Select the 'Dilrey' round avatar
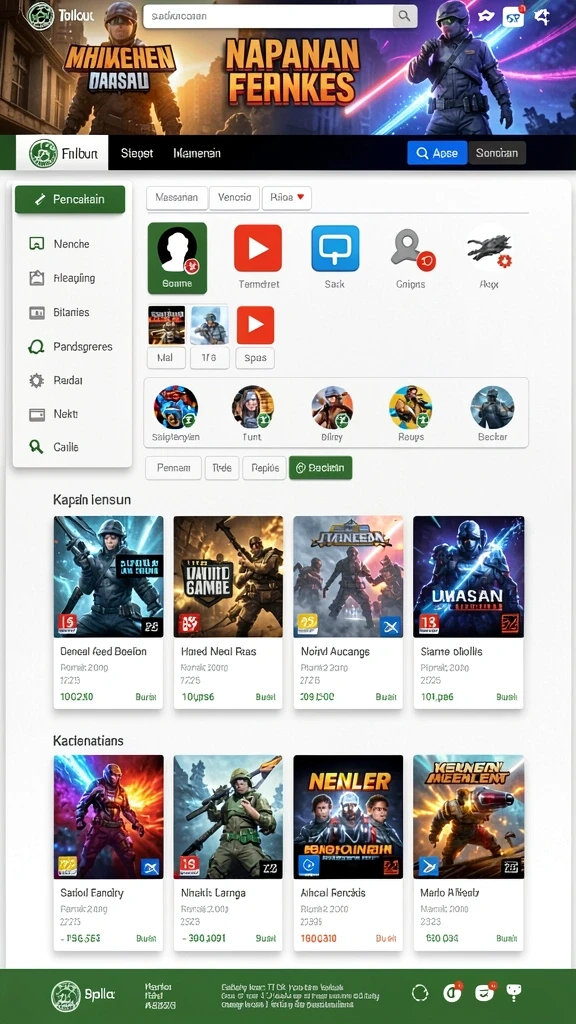576x1024 pixels. coord(332,408)
